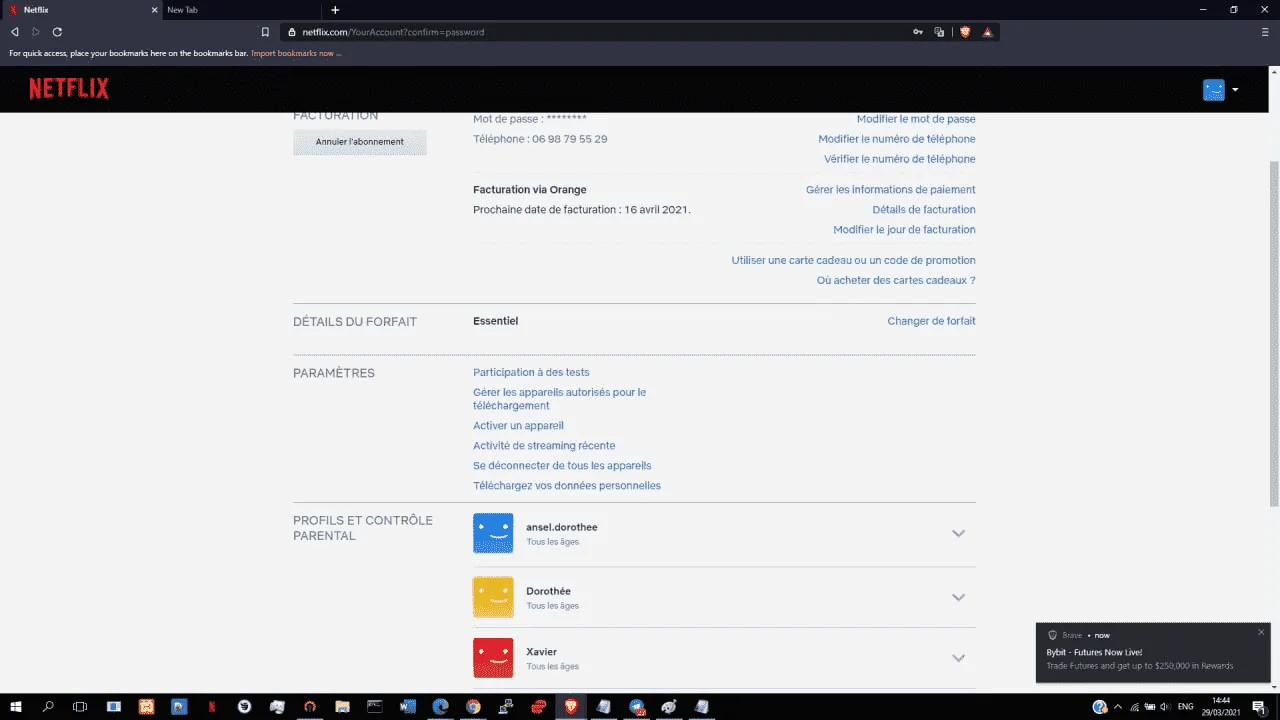Reload the page with the refresh icon
Image resolution: width=1280 pixels, height=720 pixels.
click(57, 32)
